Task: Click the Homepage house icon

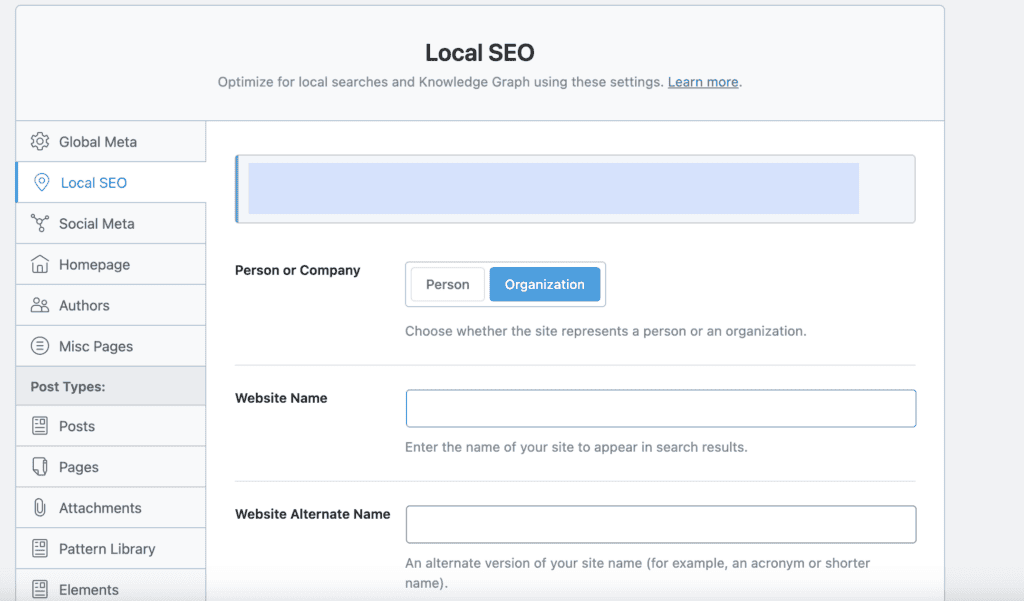Action: 40,264
